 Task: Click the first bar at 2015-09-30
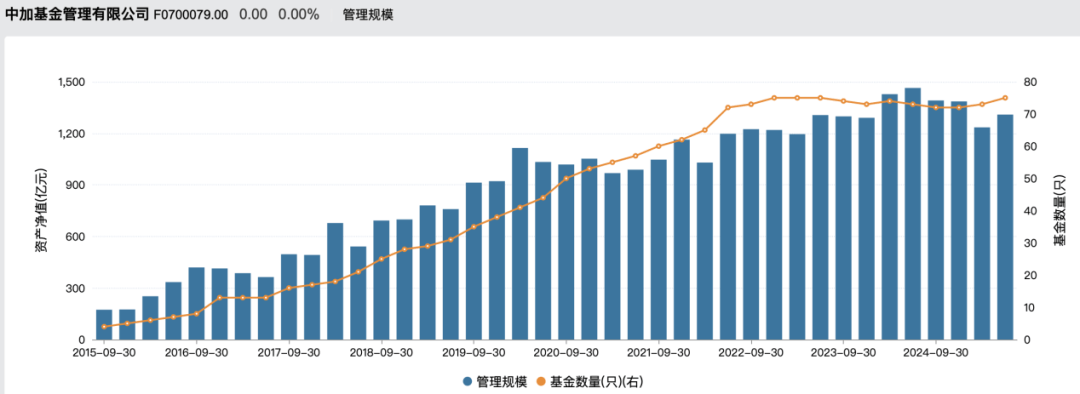tap(104, 324)
